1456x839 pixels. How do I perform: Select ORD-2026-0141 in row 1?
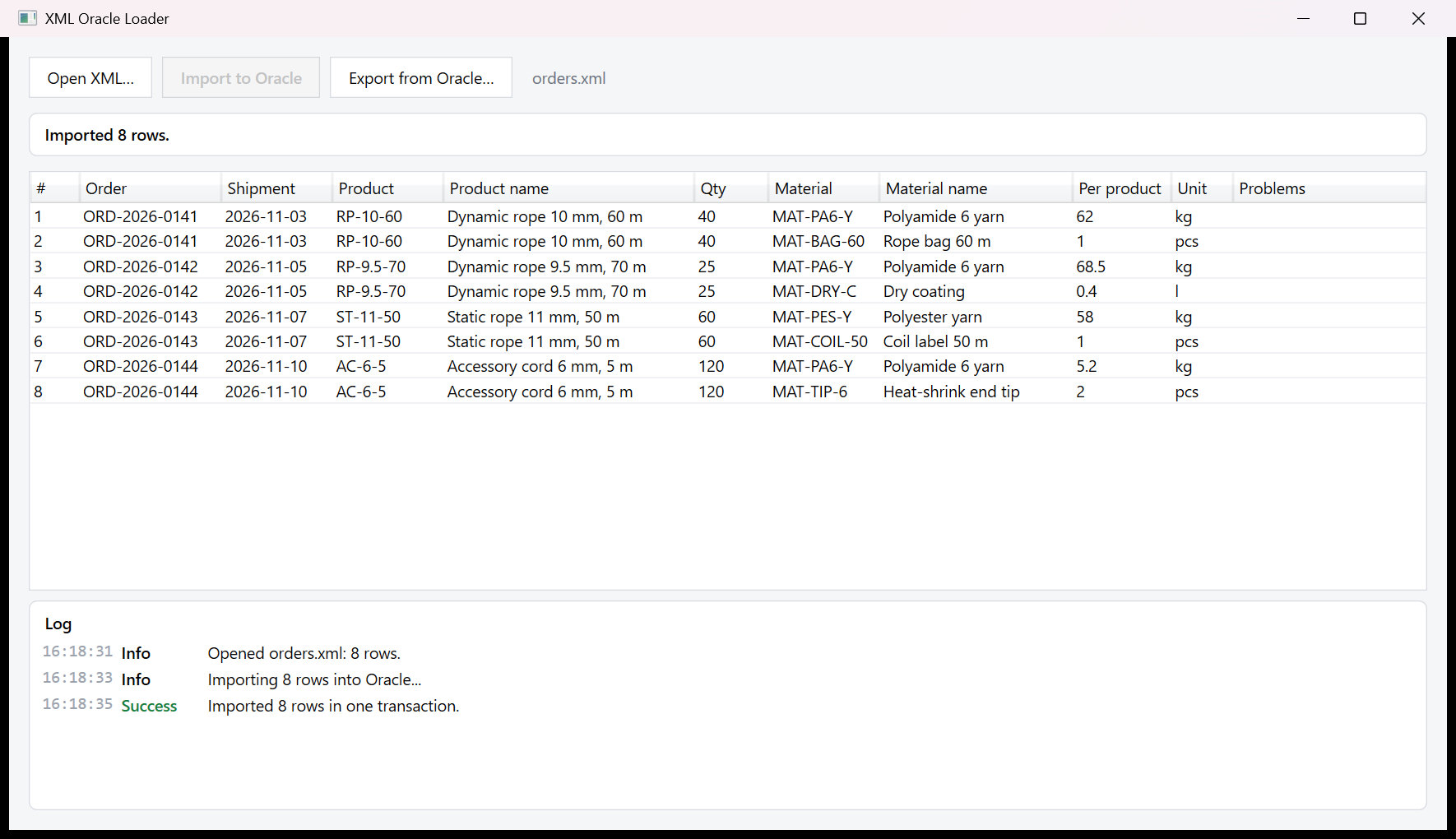[141, 216]
